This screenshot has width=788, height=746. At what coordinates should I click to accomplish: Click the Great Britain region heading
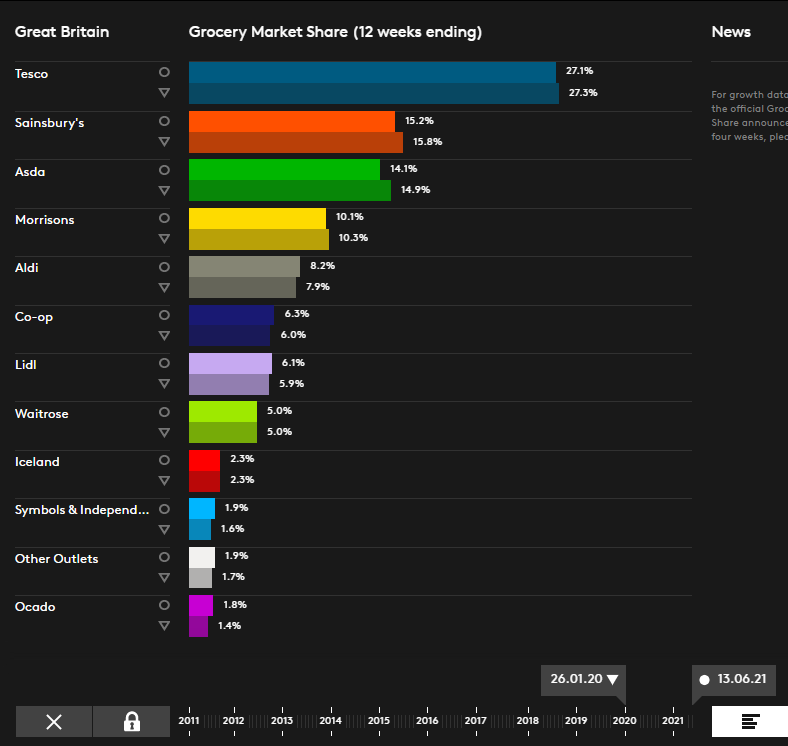pos(62,32)
